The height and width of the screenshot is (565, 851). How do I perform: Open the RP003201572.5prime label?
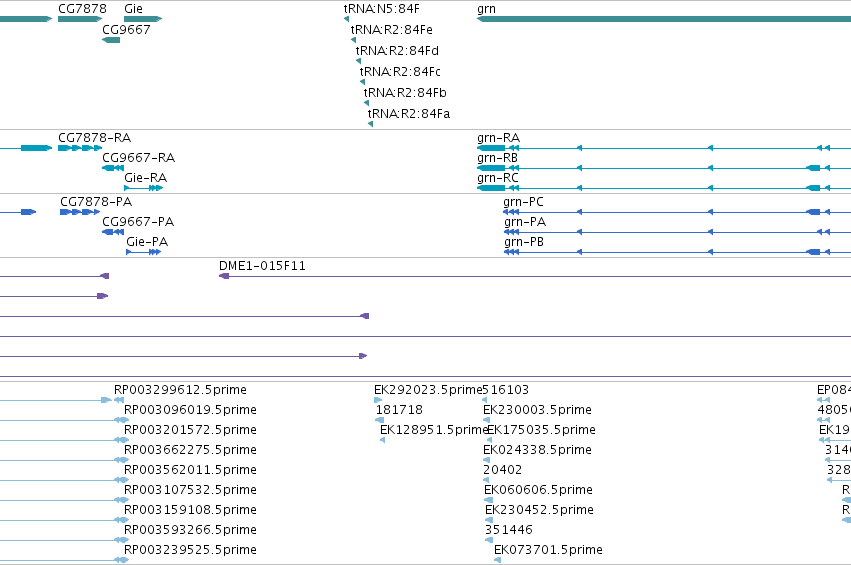coord(190,429)
